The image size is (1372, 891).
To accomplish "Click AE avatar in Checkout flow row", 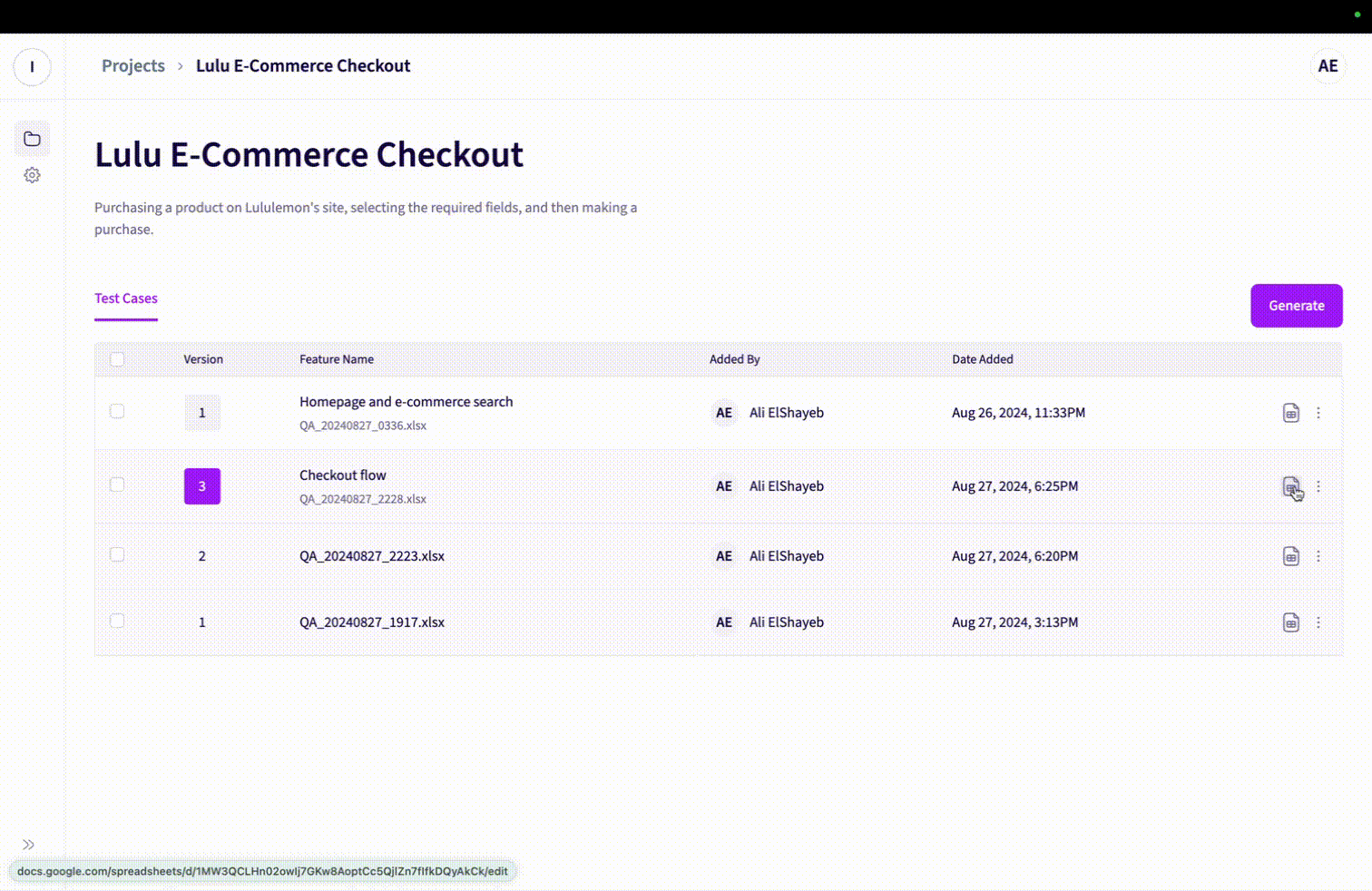I will (x=724, y=486).
